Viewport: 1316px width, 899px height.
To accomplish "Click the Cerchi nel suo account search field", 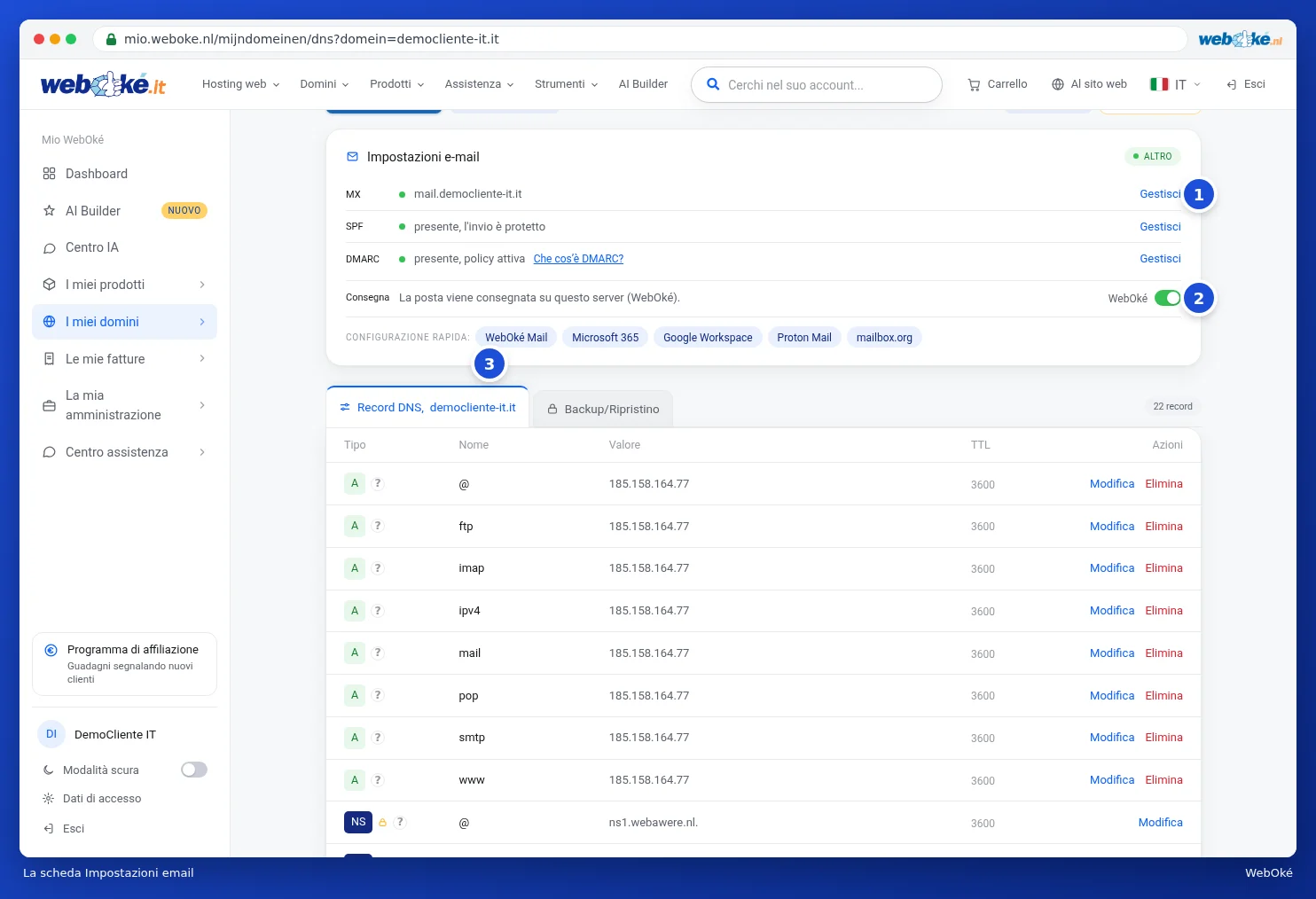I will coord(816,85).
